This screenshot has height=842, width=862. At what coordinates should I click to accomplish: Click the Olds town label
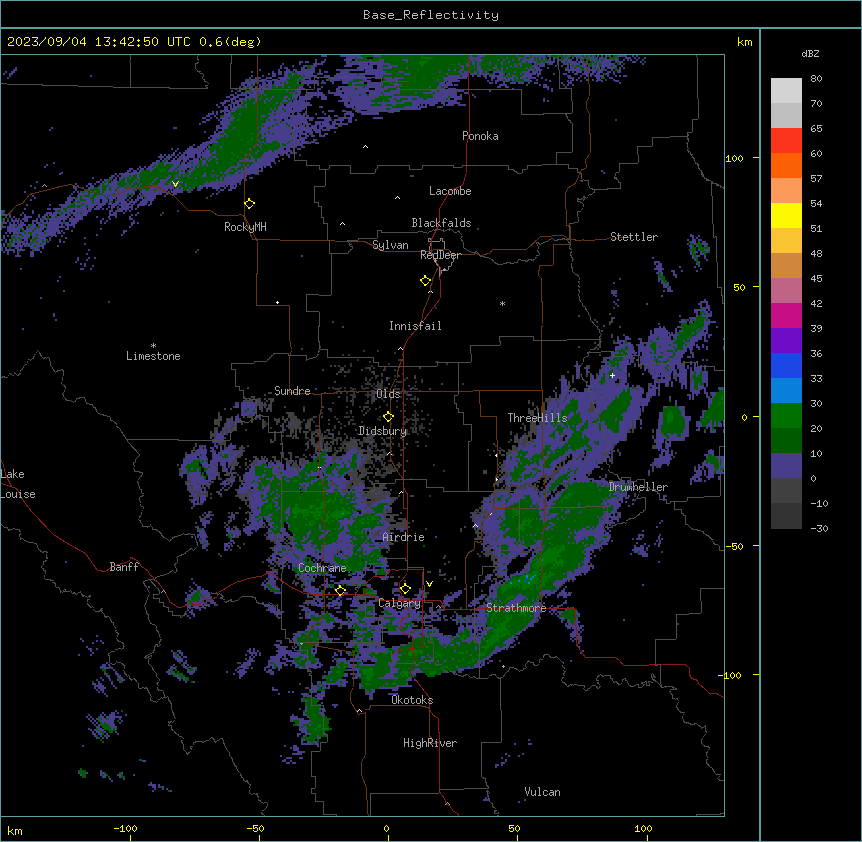[388, 394]
